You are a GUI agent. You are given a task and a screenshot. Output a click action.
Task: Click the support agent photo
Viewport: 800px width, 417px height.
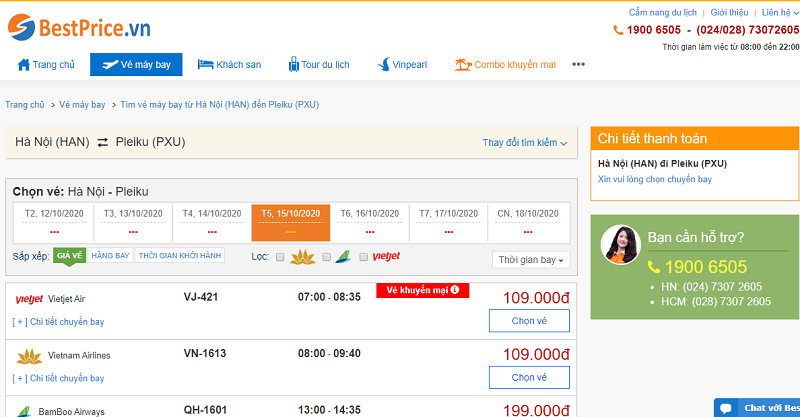tap(620, 244)
